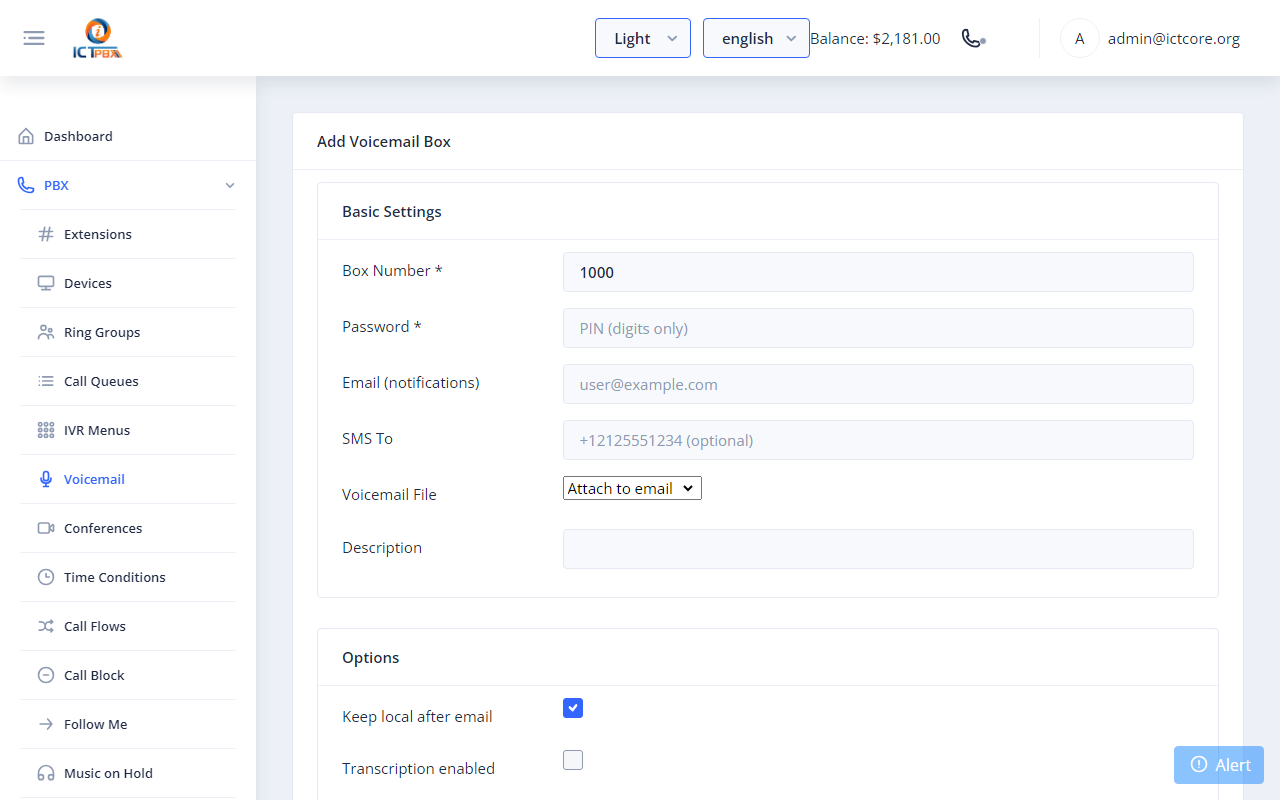This screenshot has width=1280, height=800.
Task: Focus the Box Number field
Action: pos(878,272)
